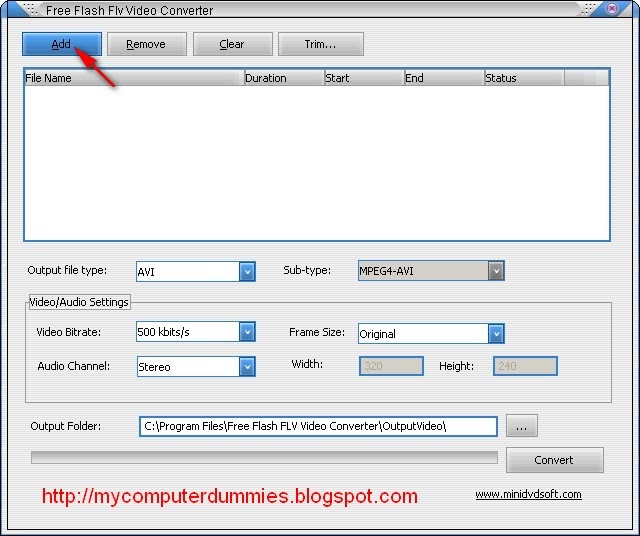Open the www.minidvdsoft.com link

[x=528, y=494]
